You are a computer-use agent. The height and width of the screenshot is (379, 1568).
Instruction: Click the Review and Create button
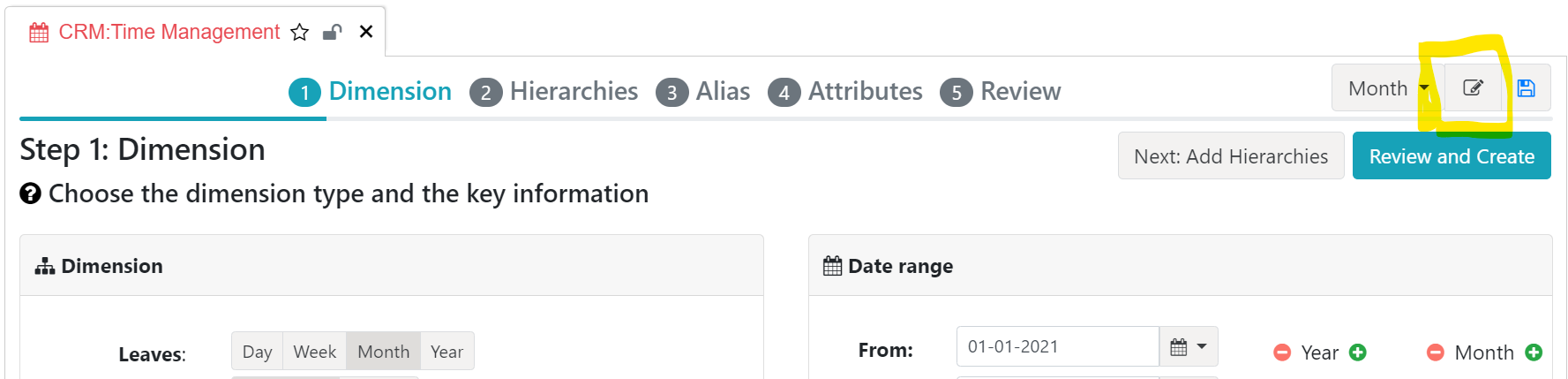(1452, 155)
